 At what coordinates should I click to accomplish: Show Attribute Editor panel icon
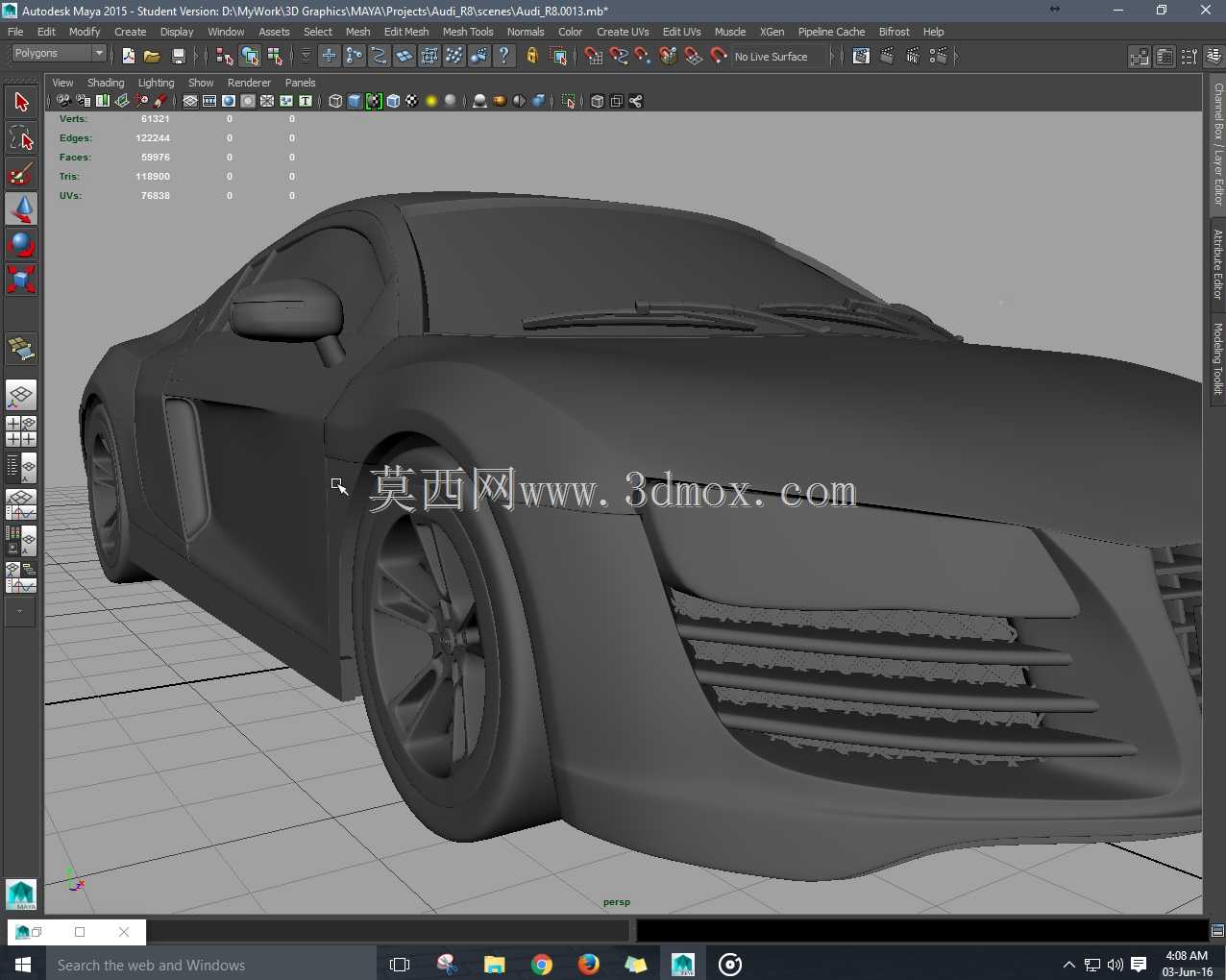[x=1165, y=57]
